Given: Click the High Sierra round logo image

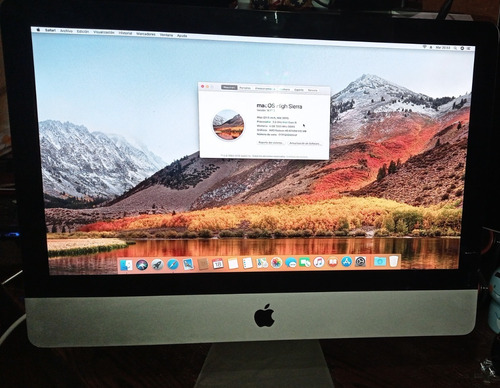Looking at the screenshot, I should (x=228, y=125).
